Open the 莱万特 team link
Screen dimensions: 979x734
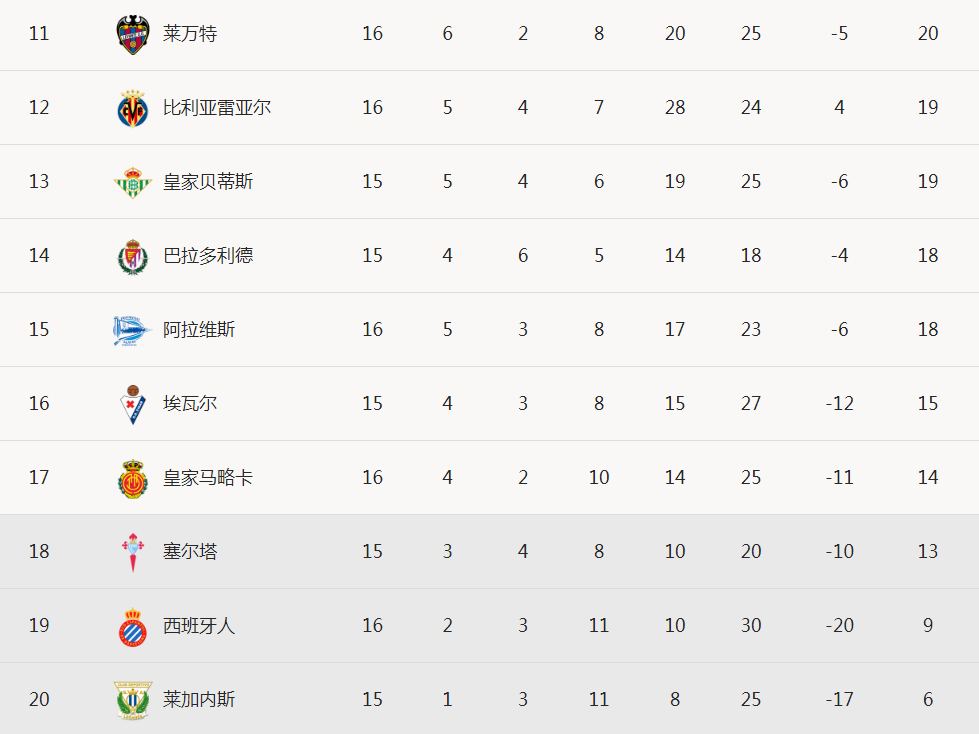190,34
